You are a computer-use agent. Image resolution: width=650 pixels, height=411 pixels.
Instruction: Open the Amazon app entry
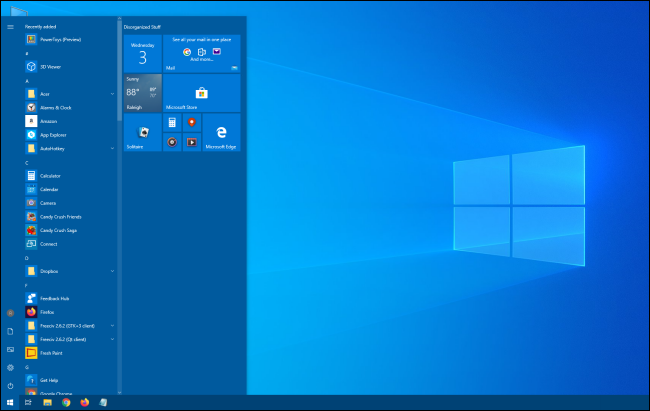[x=48, y=121]
